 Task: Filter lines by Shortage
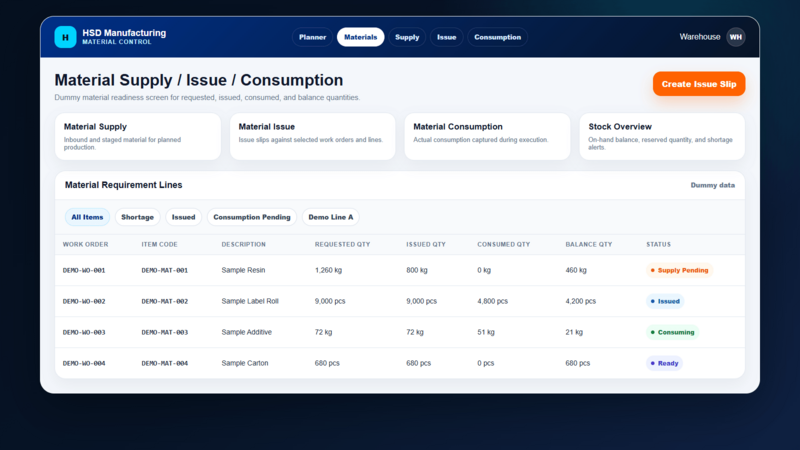click(x=137, y=217)
